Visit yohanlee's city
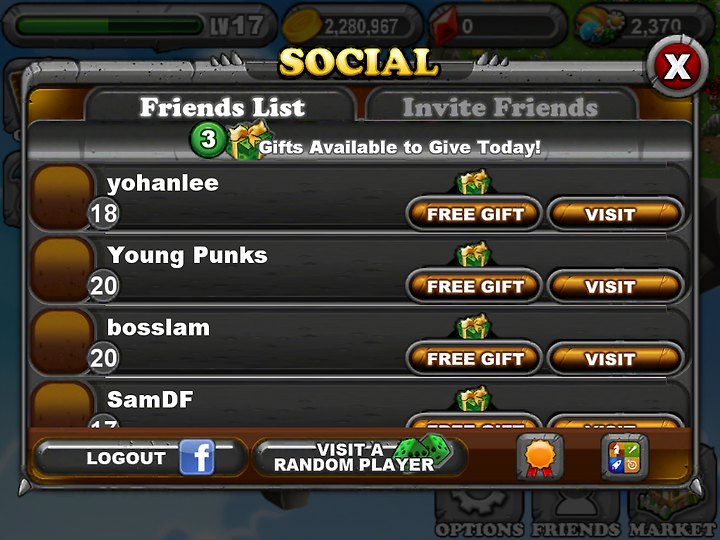The width and height of the screenshot is (720, 540). [x=615, y=214]
